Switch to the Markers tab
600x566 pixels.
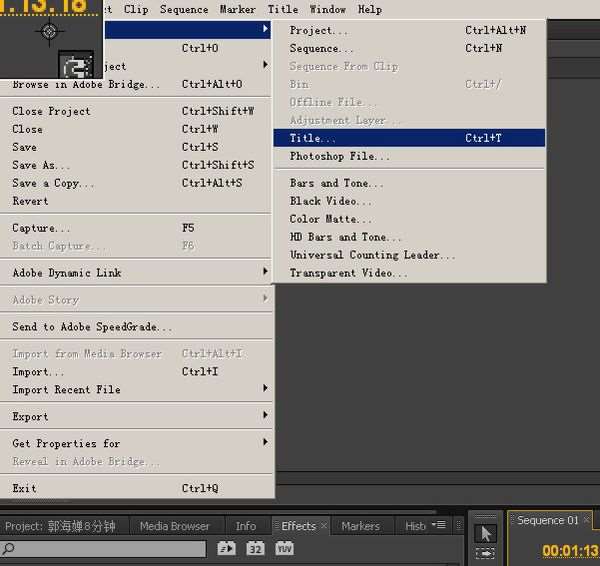[360, 526]
